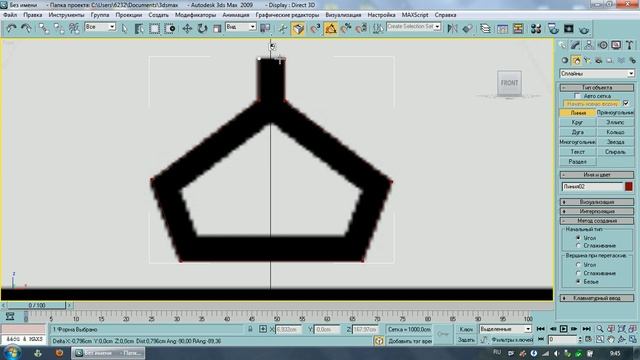Screen dimensions: 640x360
Task: Open the Файл menu
Action: 10,15
